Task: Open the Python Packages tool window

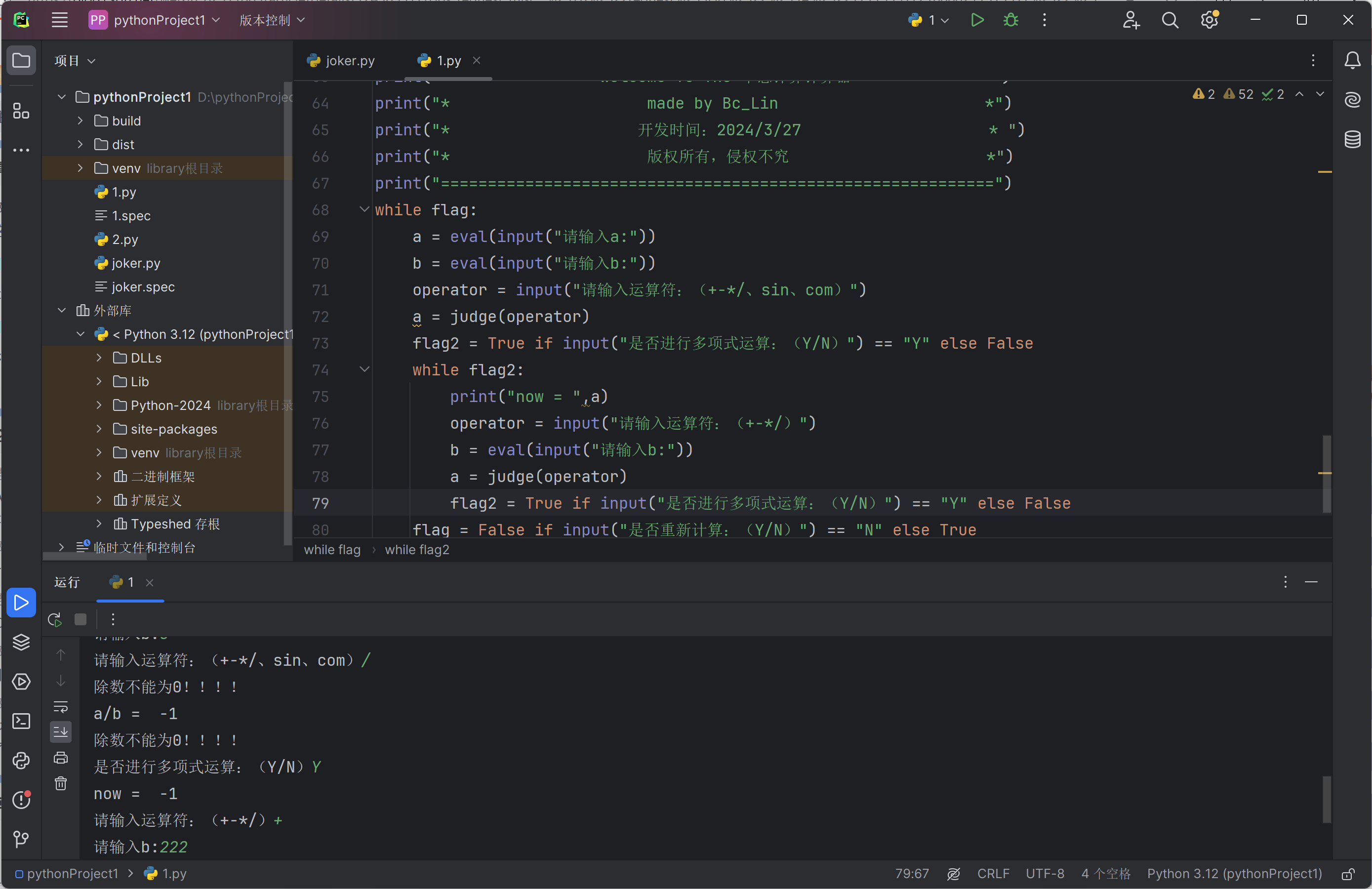Action: (x=21, y=642)
